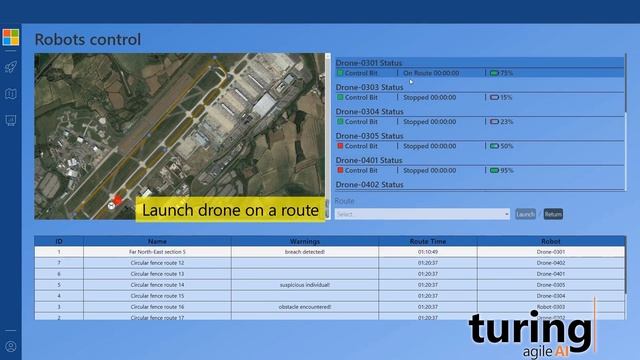Viewport: 640px width, 360px height.
Task: Click the 'breach detected!' warning cell
Action: coord(305,252)
